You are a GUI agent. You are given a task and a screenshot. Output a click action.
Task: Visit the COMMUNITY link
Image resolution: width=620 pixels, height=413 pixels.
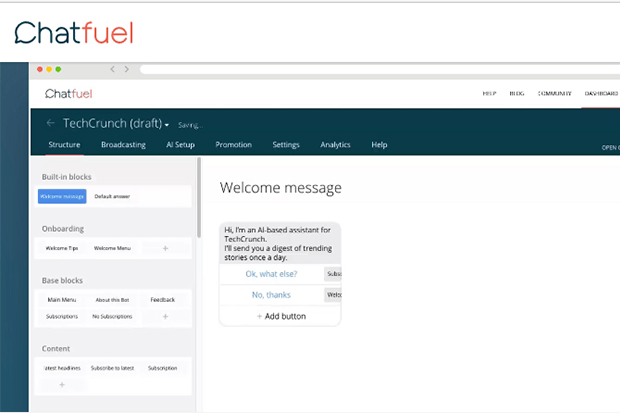(554, 93)
